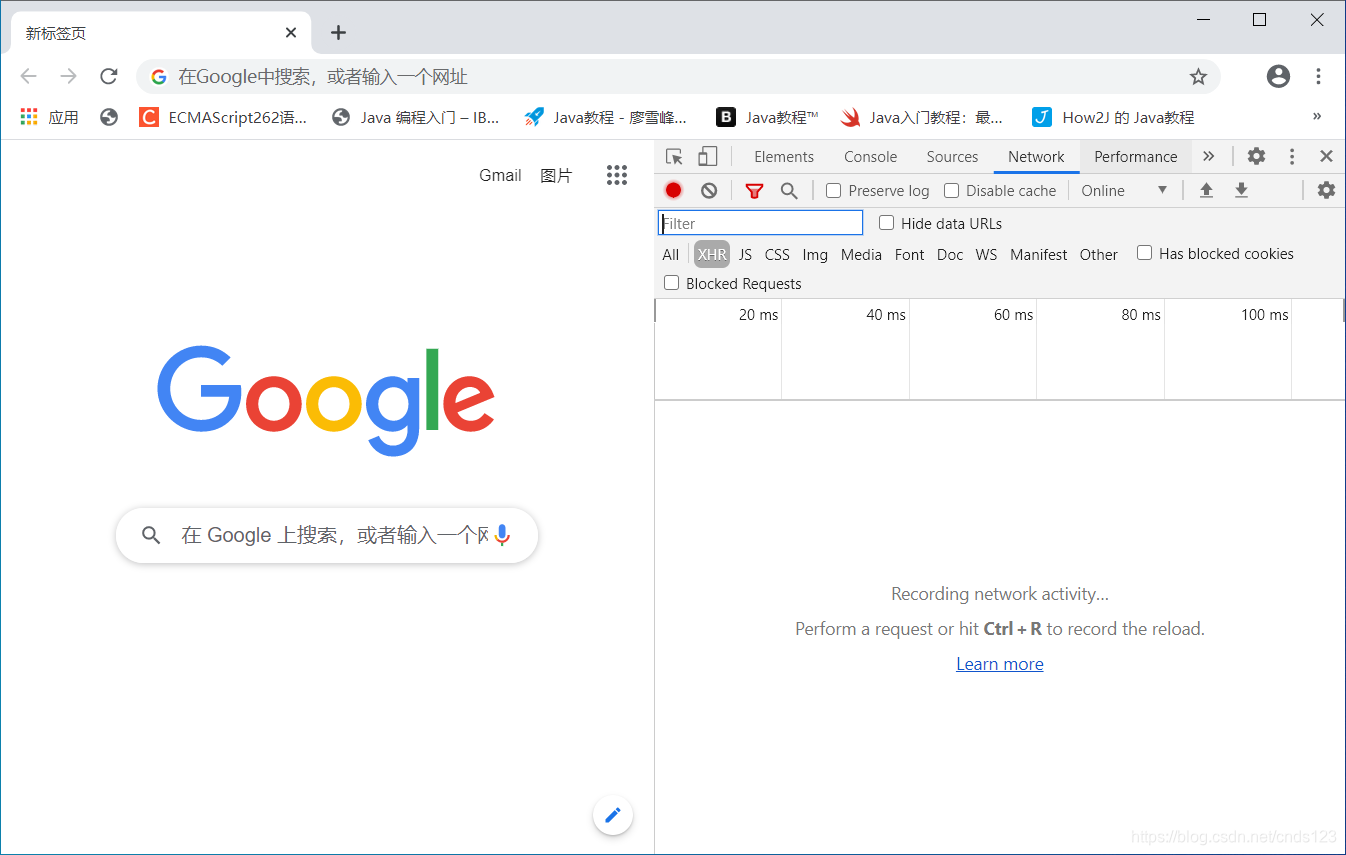The width and height of the screenshot is (1346, 855).
Task: Open DevTools three-dot customize menu
Action: 1292,157
